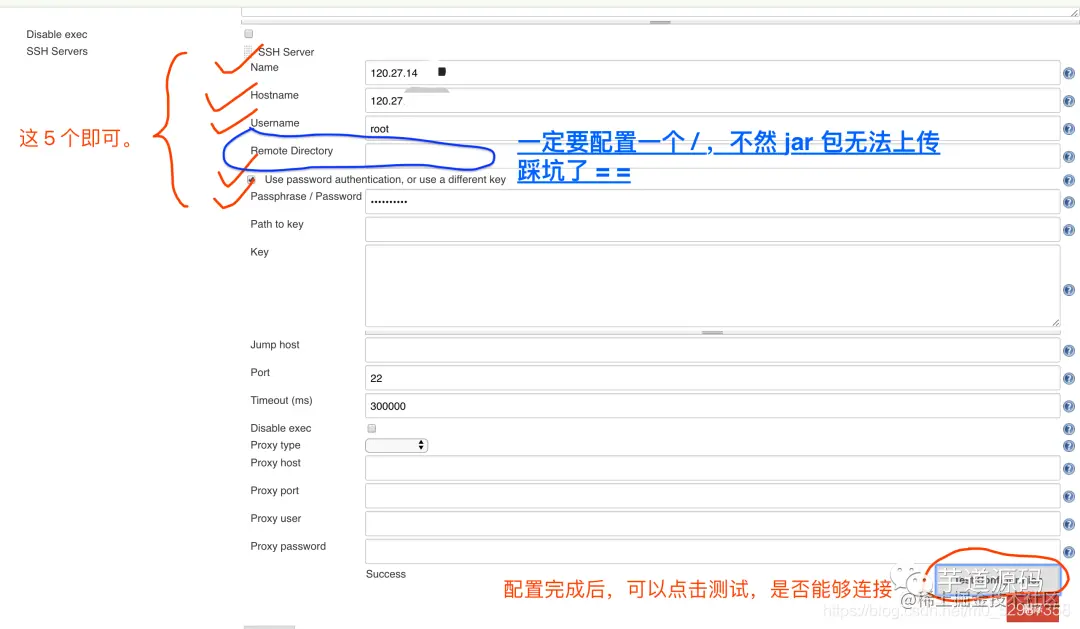Viewport: 1080px width, 629px height.
Task: Click the Remote Directory input field
Action: [x=712, y=156]
